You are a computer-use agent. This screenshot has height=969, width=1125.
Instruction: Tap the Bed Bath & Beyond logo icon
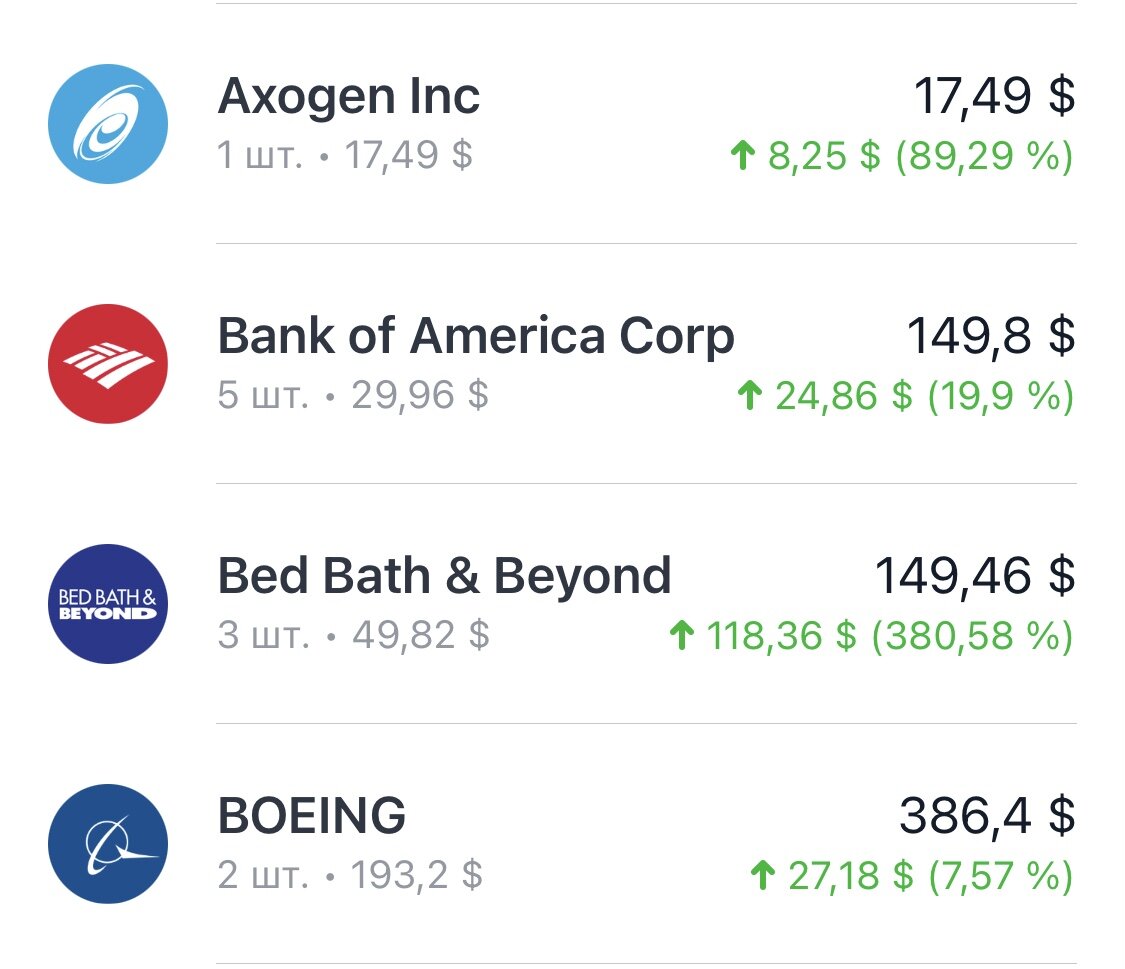pyautogui.click(x=108, y=604)
